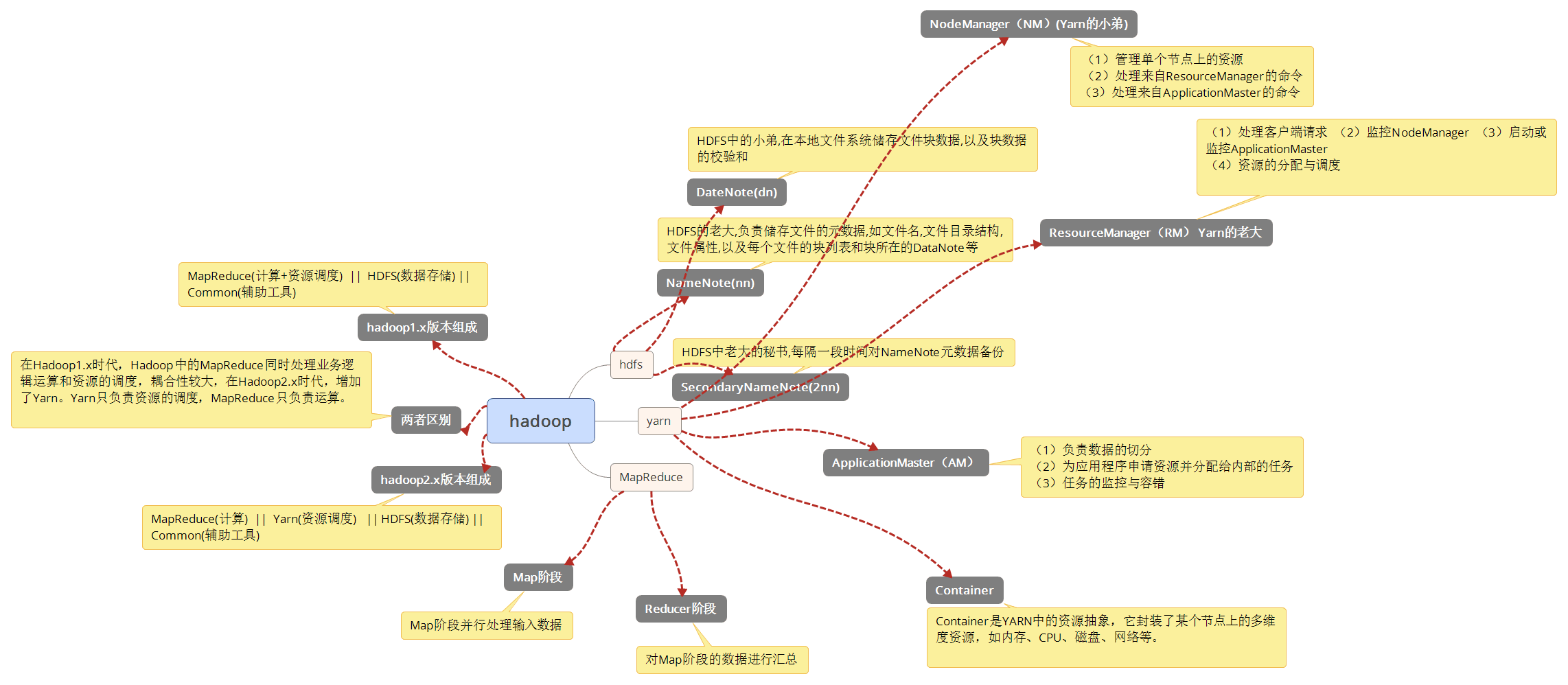The image size is (1568, 685).
Task: Click the note starting with 负责数据的切分
Action: (x=1162, y=467)
